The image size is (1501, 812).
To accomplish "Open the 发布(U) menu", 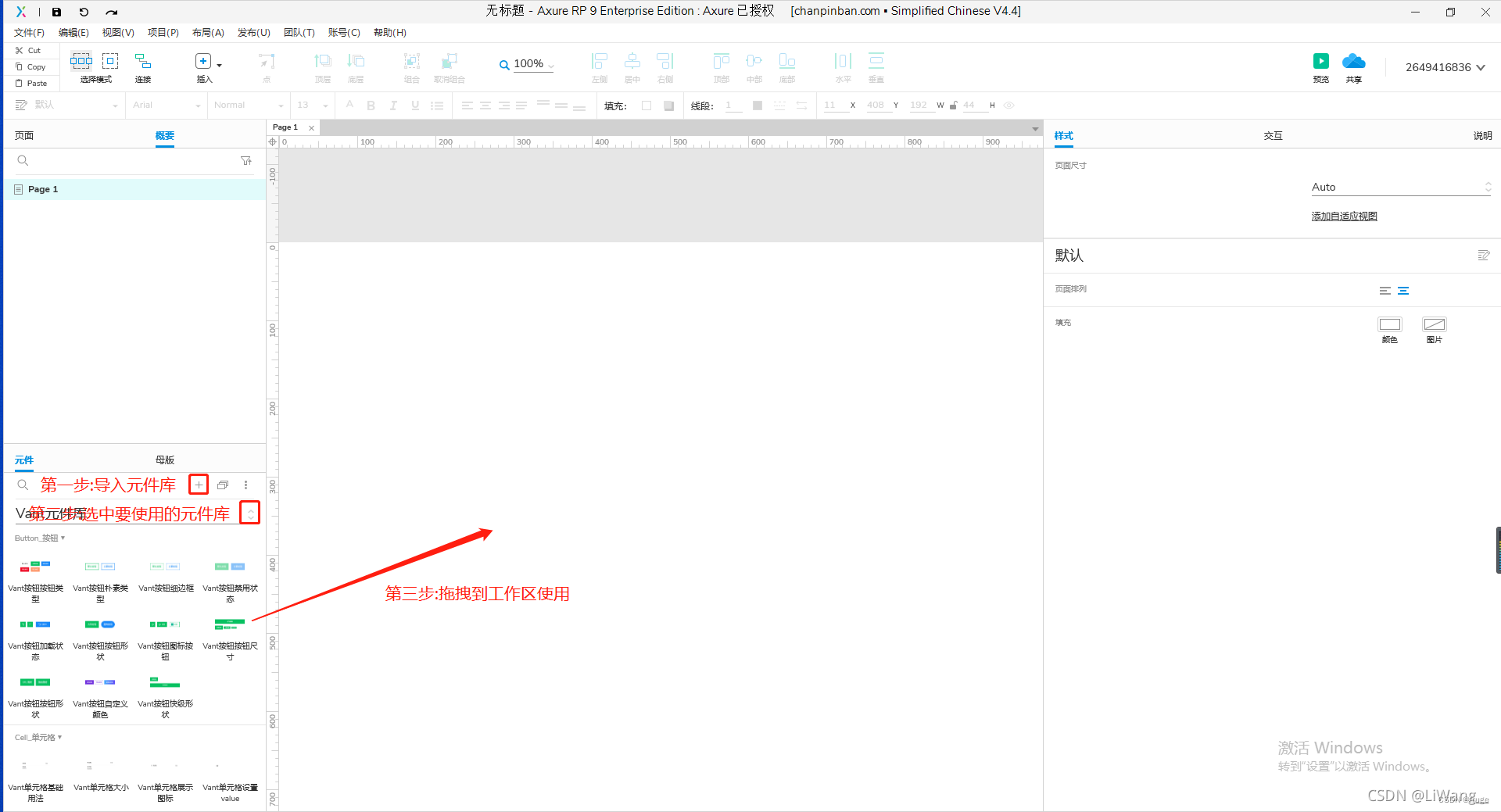I will pyautogui.click(x=254, y=33).
